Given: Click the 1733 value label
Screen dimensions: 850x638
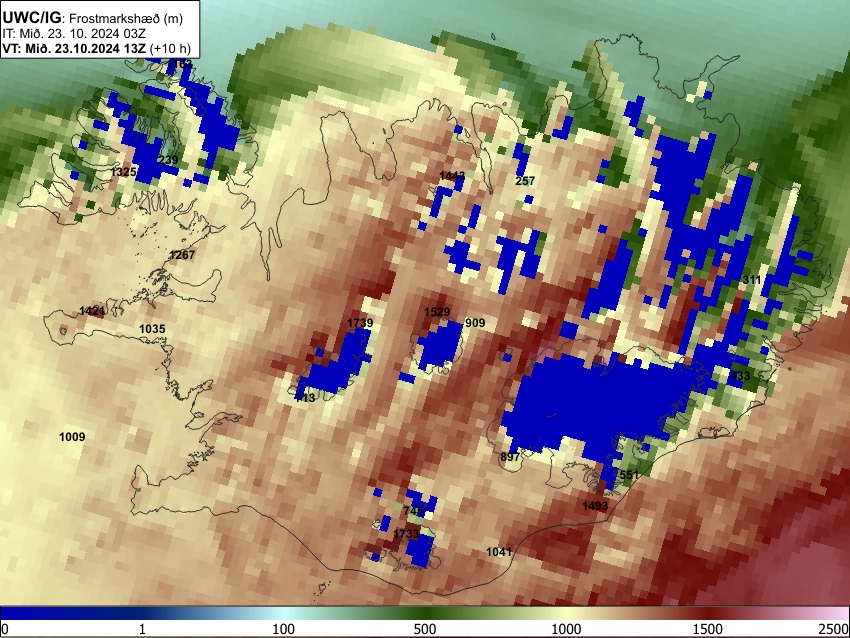Looking at the screenshot, I should tap(406, 534).
